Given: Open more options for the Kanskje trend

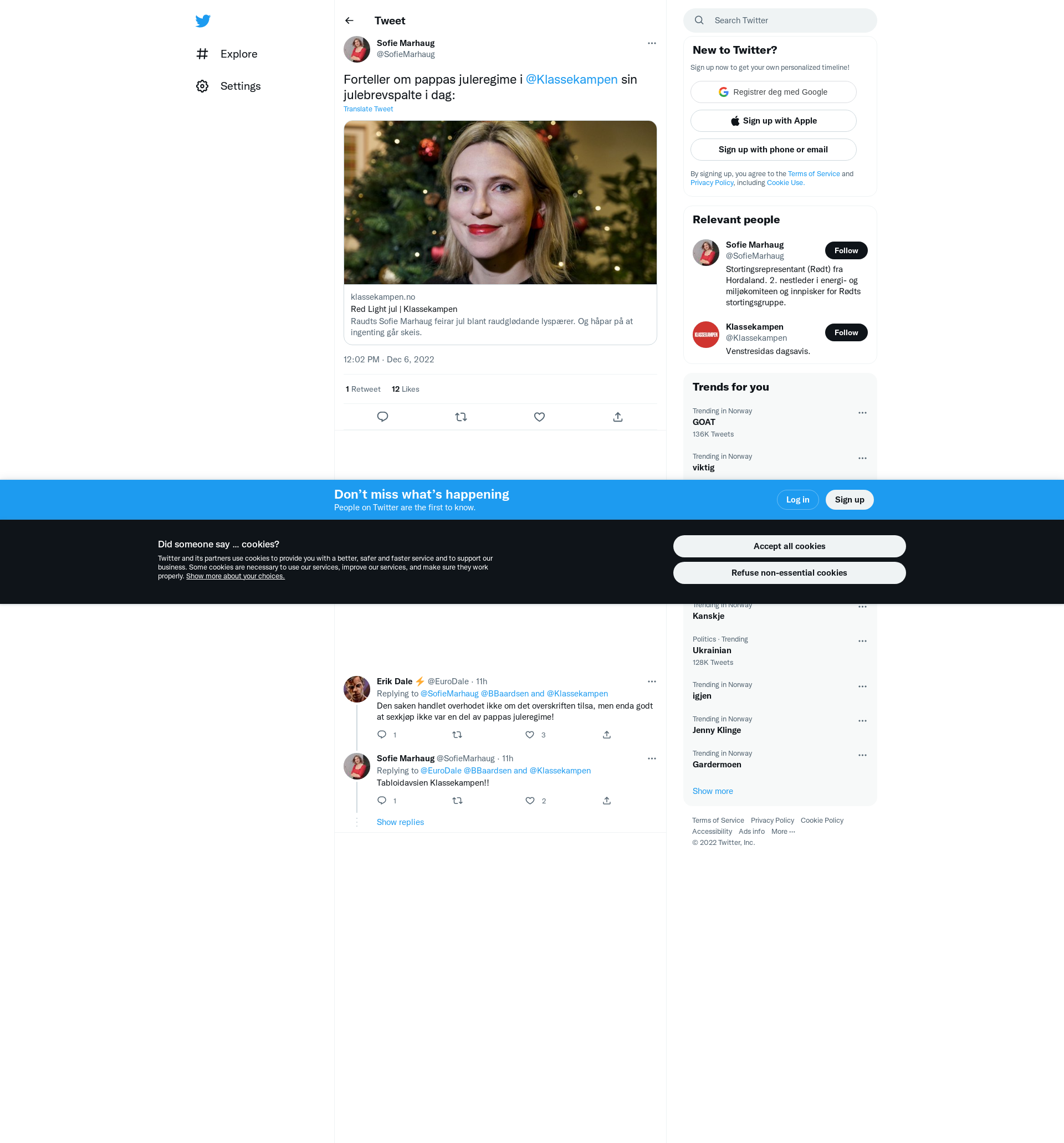Looking at the screenshot, I should coord(862,607).
